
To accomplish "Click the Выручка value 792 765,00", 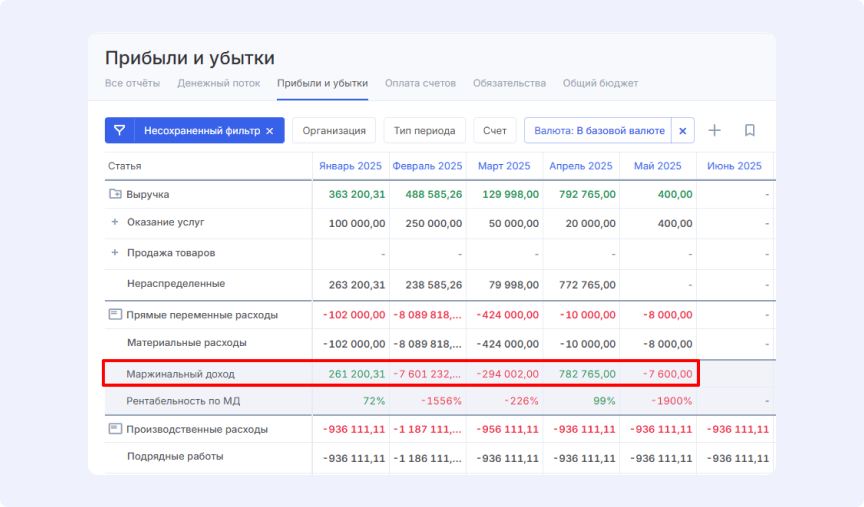I will click(587, 195).
